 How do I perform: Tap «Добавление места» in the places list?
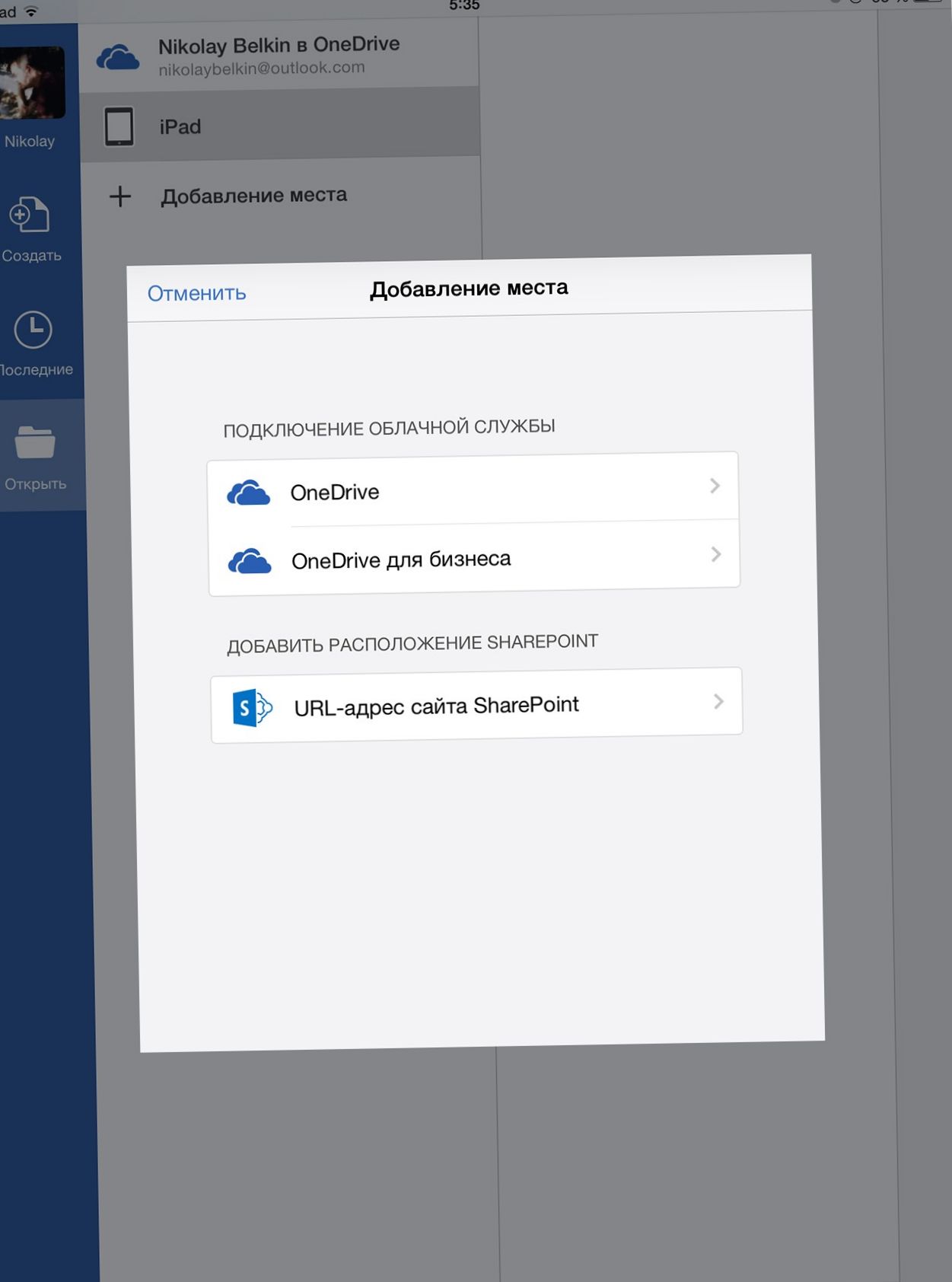coord(254,196)
